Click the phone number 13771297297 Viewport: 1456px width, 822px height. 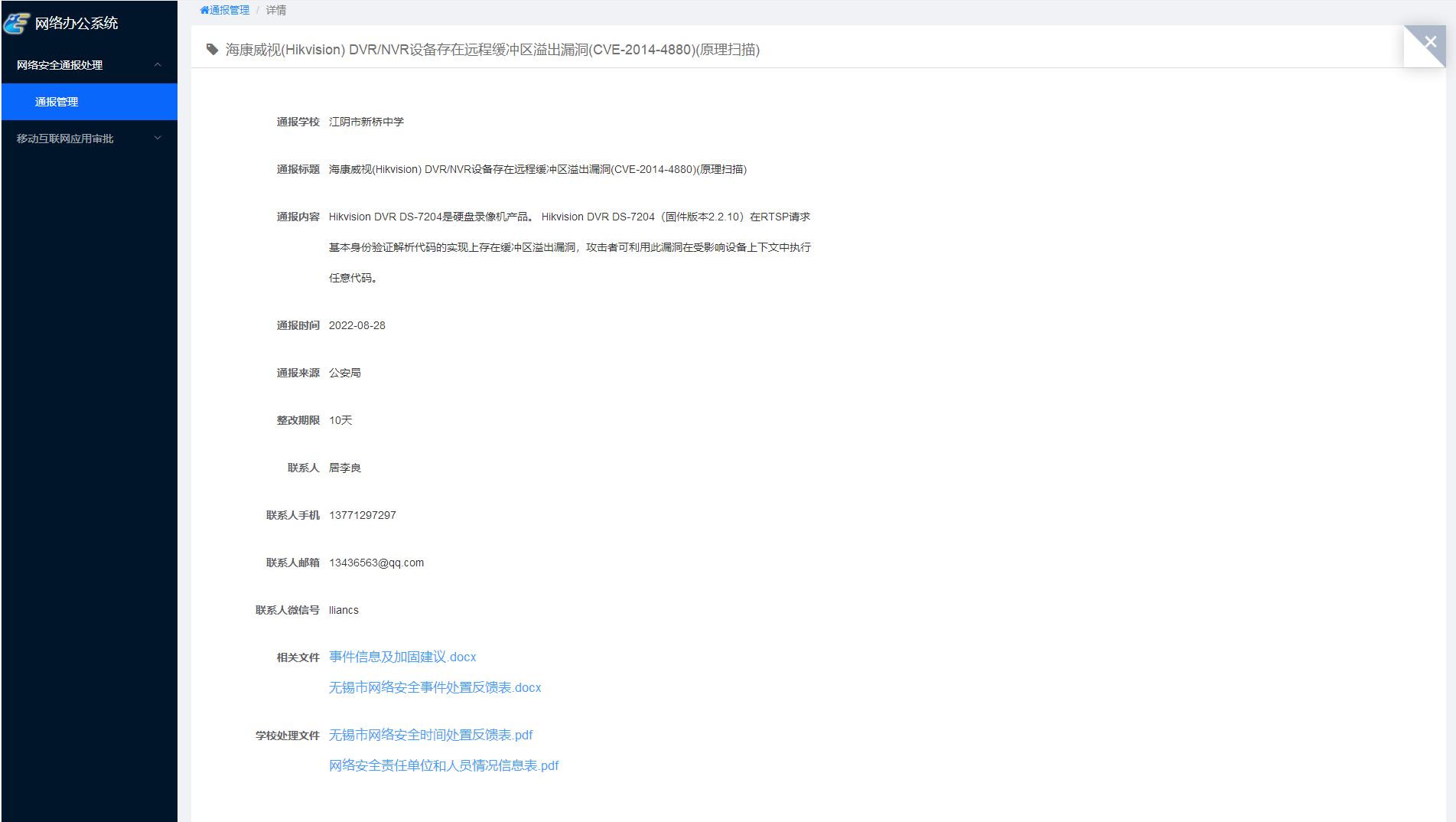pyautogui.click(x=363, y=515)
